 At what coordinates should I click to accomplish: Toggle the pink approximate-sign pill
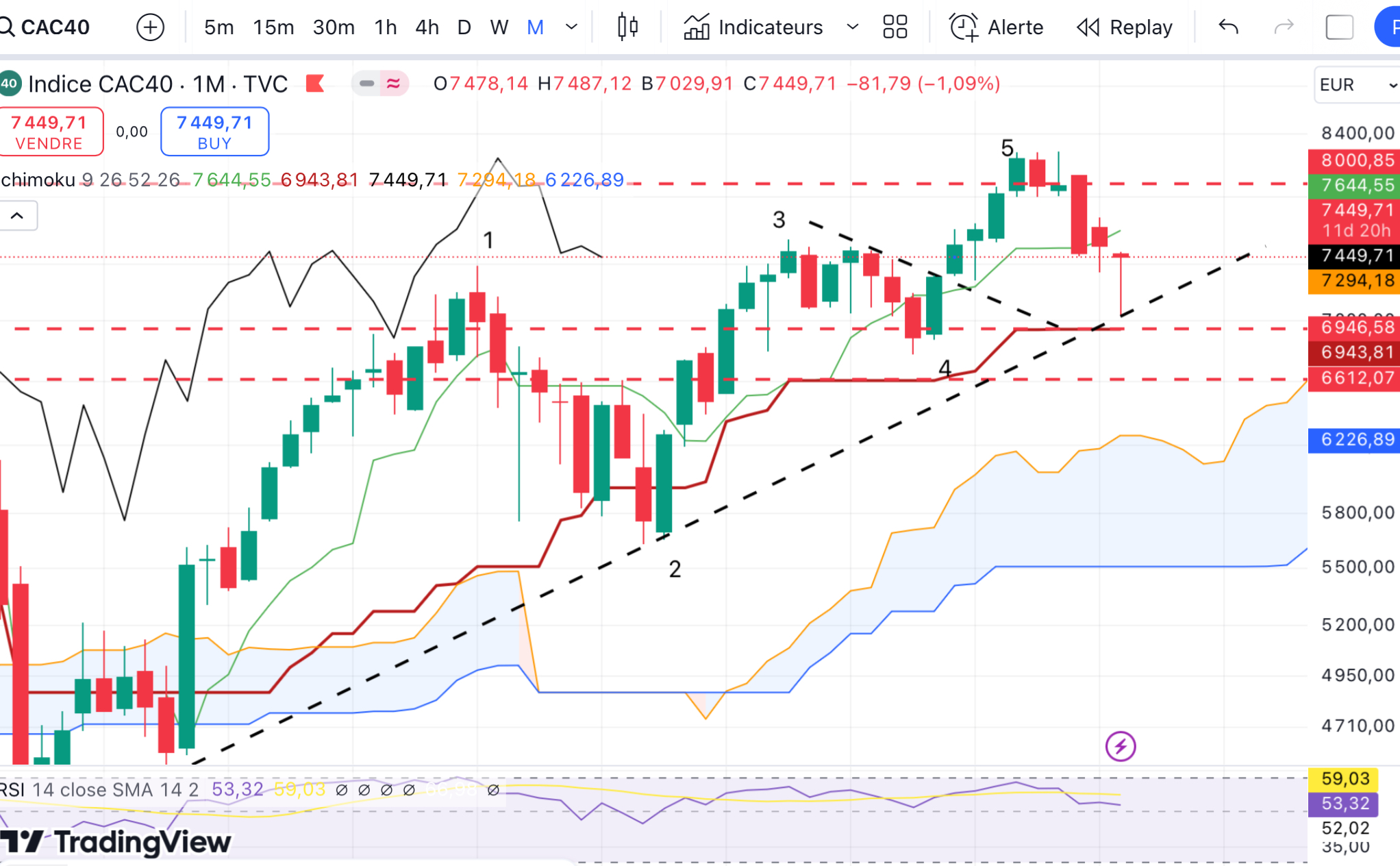pyautogui.click(x=394, y=84)
